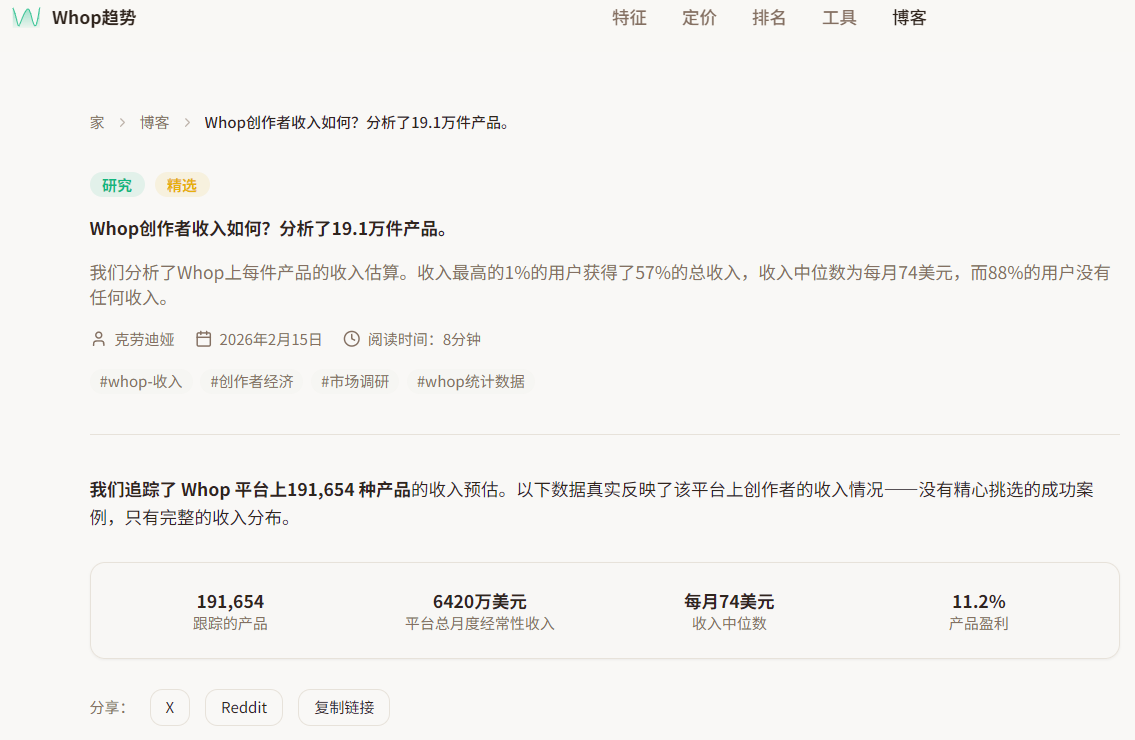Open the #whop统计数据 hashtag

coord(471,382)
